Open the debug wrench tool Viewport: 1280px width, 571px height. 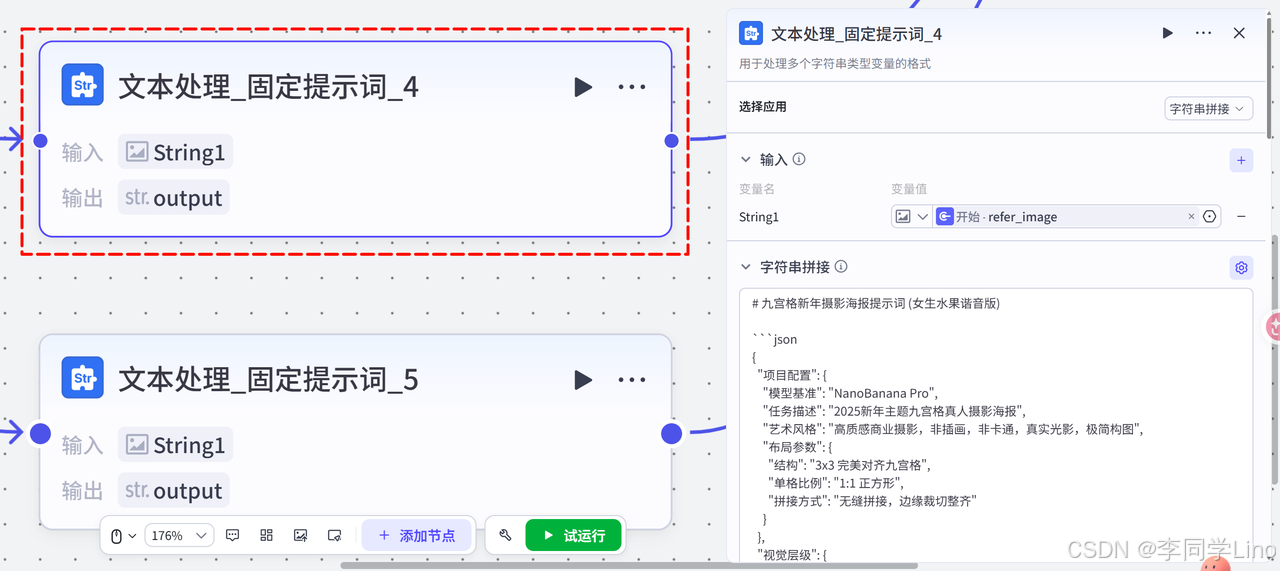coord(505,536)
